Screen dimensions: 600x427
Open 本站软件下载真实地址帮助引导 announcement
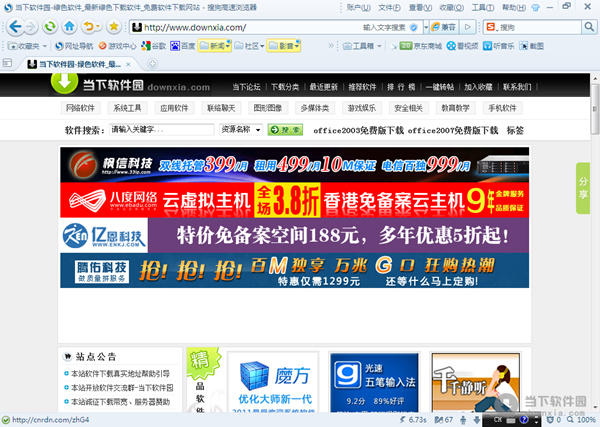click(118, 373)
